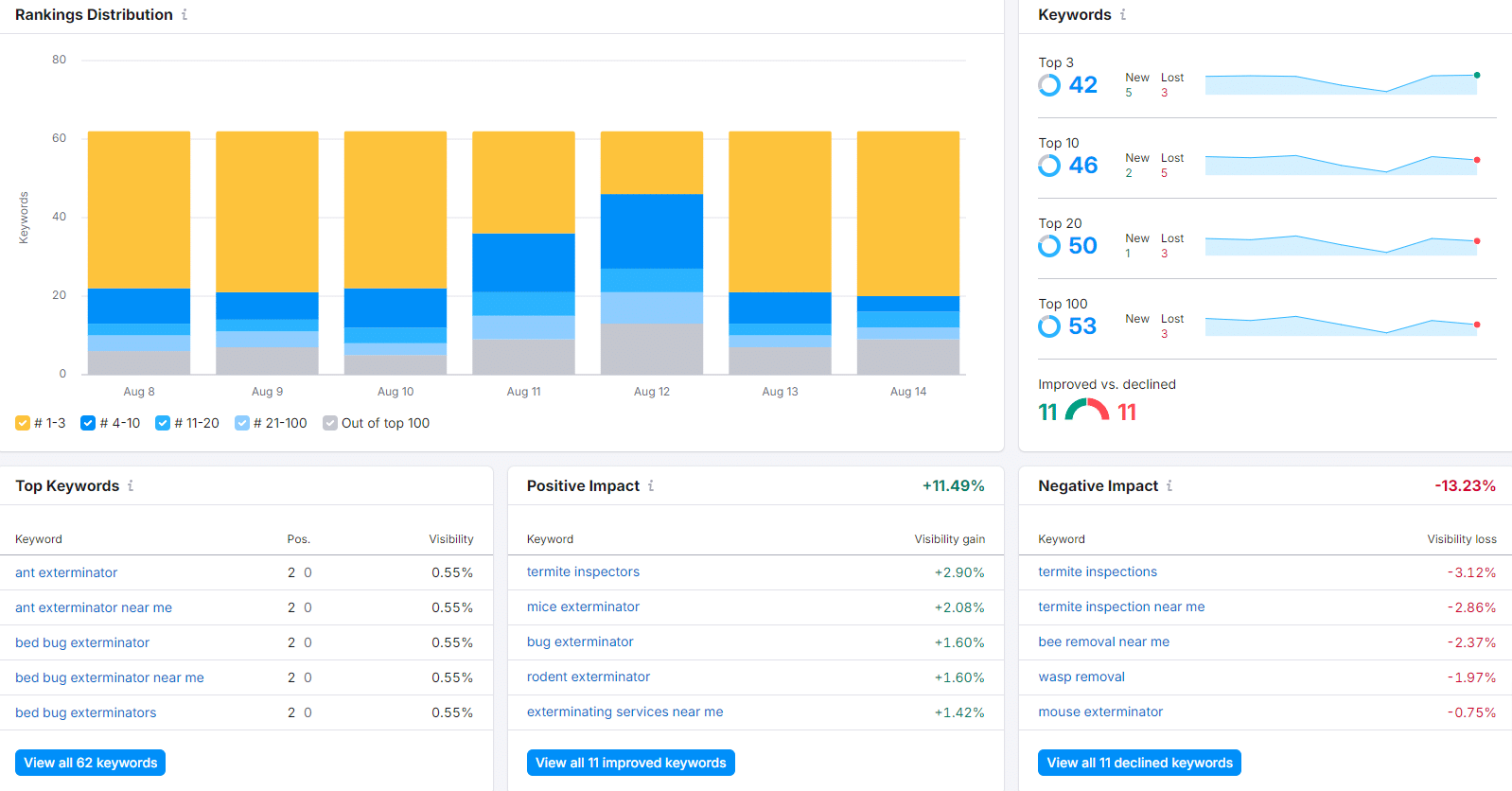Uncheck the # 4-10 legend checkbox
Screen dimensions: 1512x791
tap(88, 423)
